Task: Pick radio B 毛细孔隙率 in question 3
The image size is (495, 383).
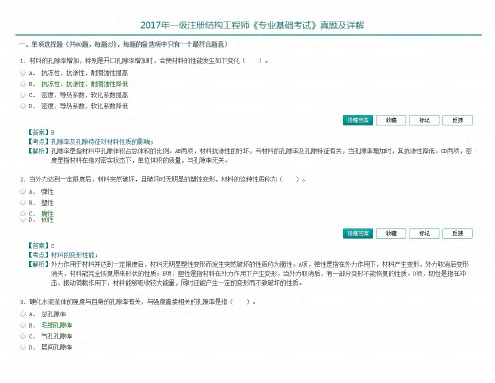Action: tap(23, 325)
